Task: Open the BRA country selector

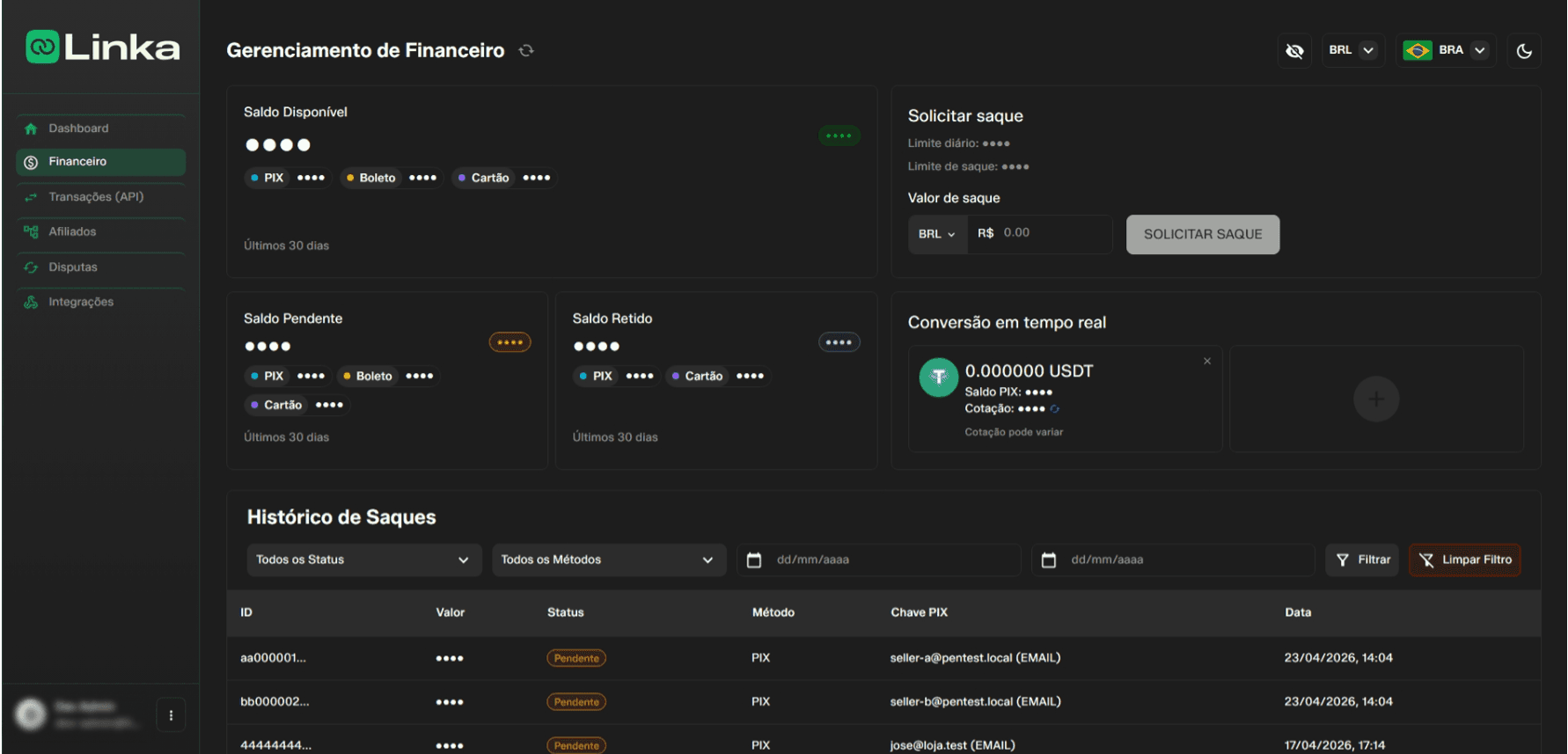Action: (x=1445, y=50)
